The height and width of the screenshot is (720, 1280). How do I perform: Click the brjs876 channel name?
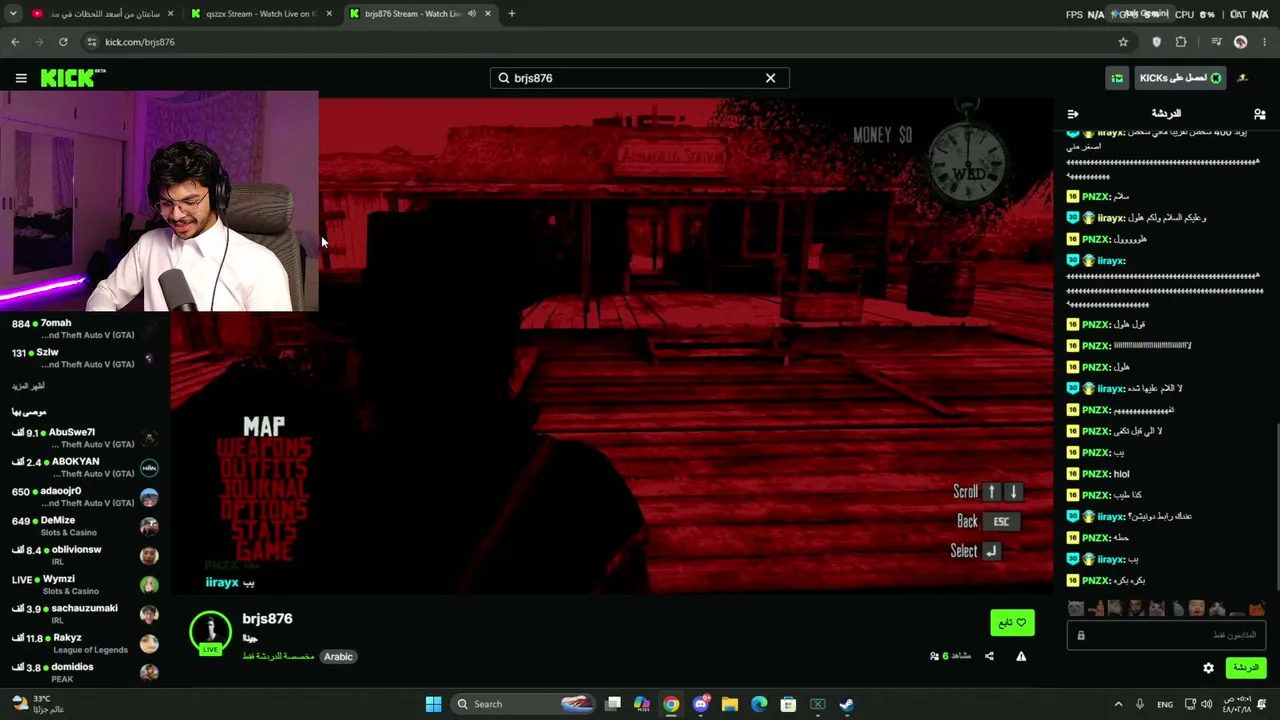(x=267, y=619)
